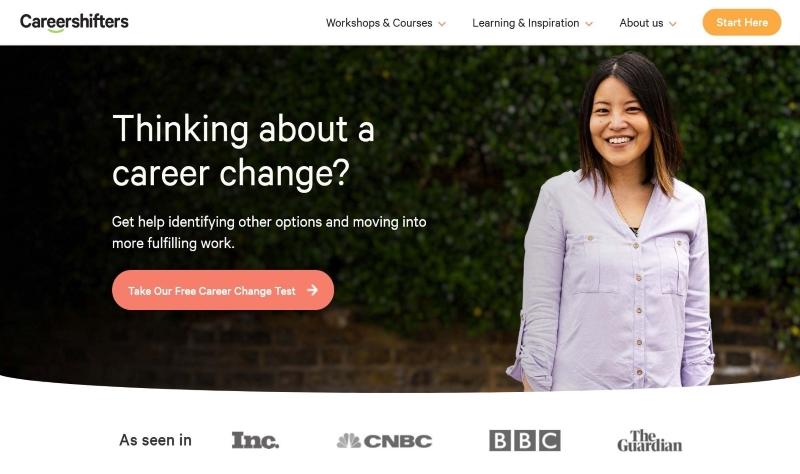
Task: Click the Careershifters logo
Action: click(x=74, y=22)
